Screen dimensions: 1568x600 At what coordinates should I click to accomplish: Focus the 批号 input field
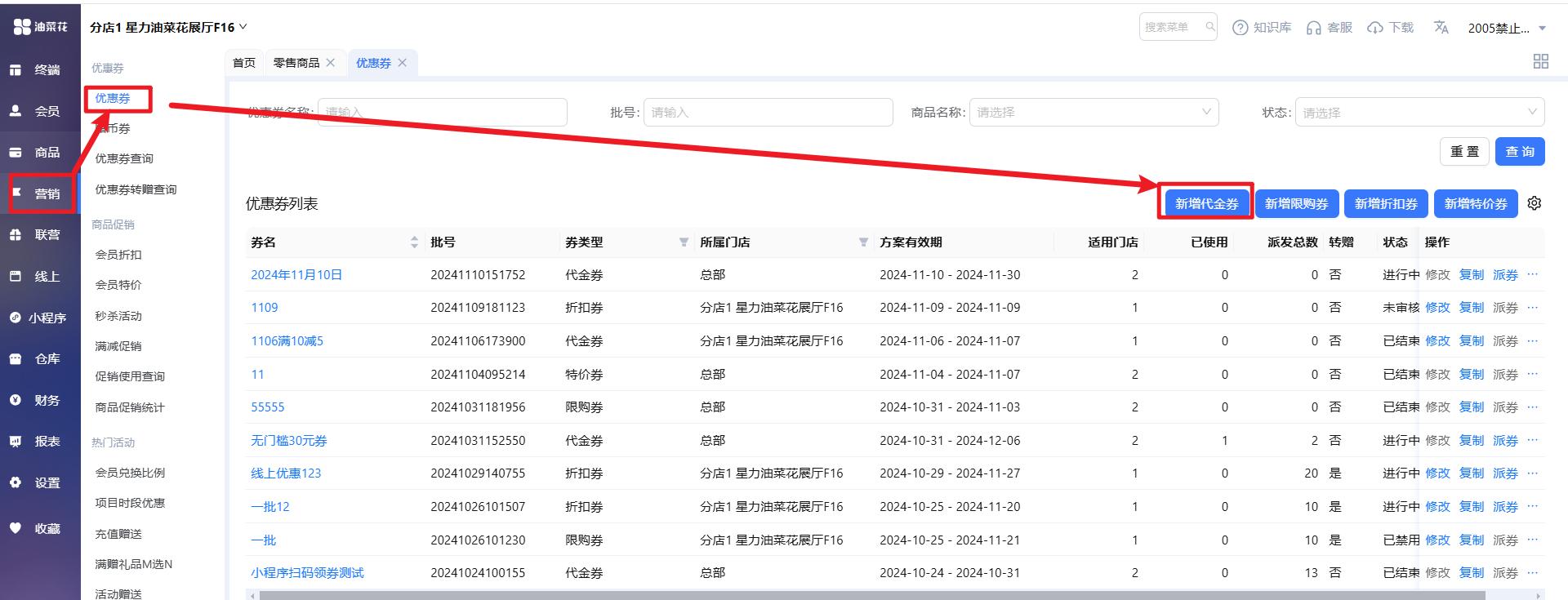(768, 113)
